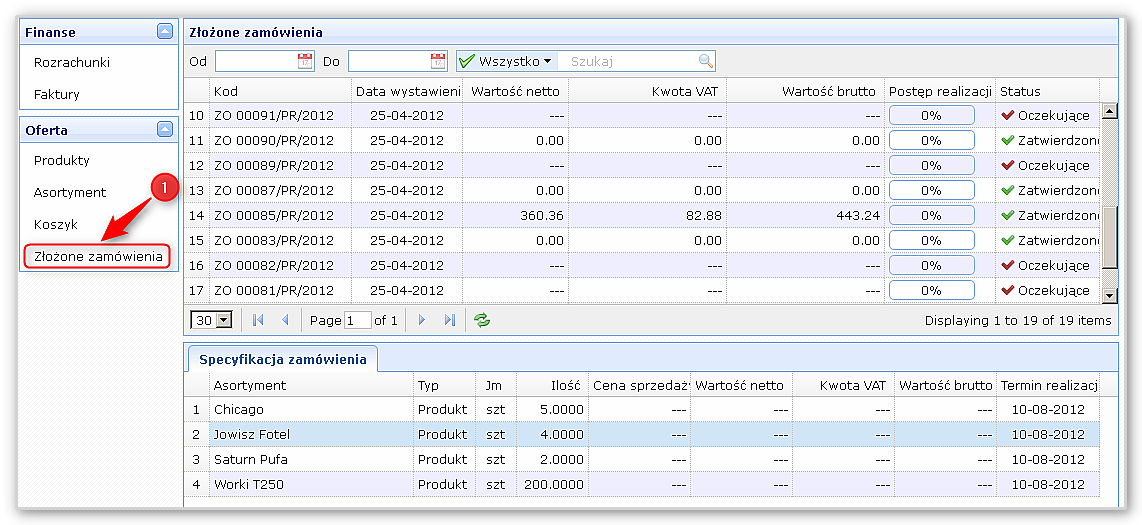Collapse the Finanse panel
Viewport: 1142px width, 525px height.
pyautogui.click(x=165, y=32)
